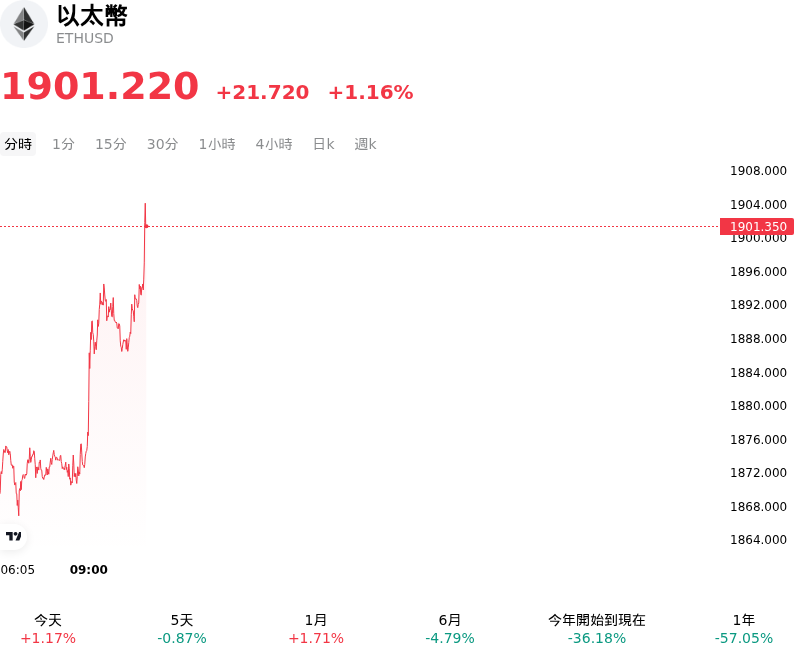
Task: Select the 今天 +1.17% performance period
Action: [48, 629]
